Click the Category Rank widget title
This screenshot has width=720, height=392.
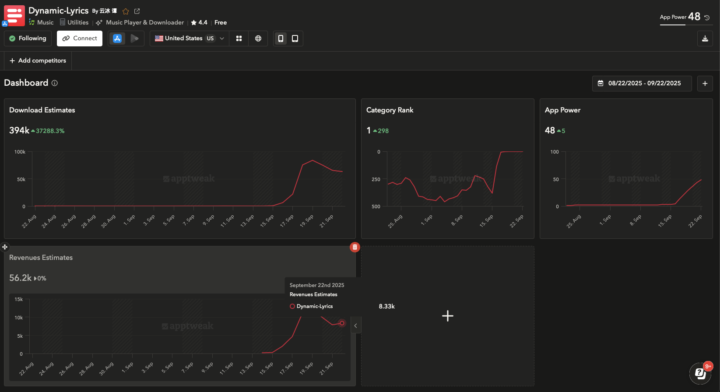pos(389,110)
